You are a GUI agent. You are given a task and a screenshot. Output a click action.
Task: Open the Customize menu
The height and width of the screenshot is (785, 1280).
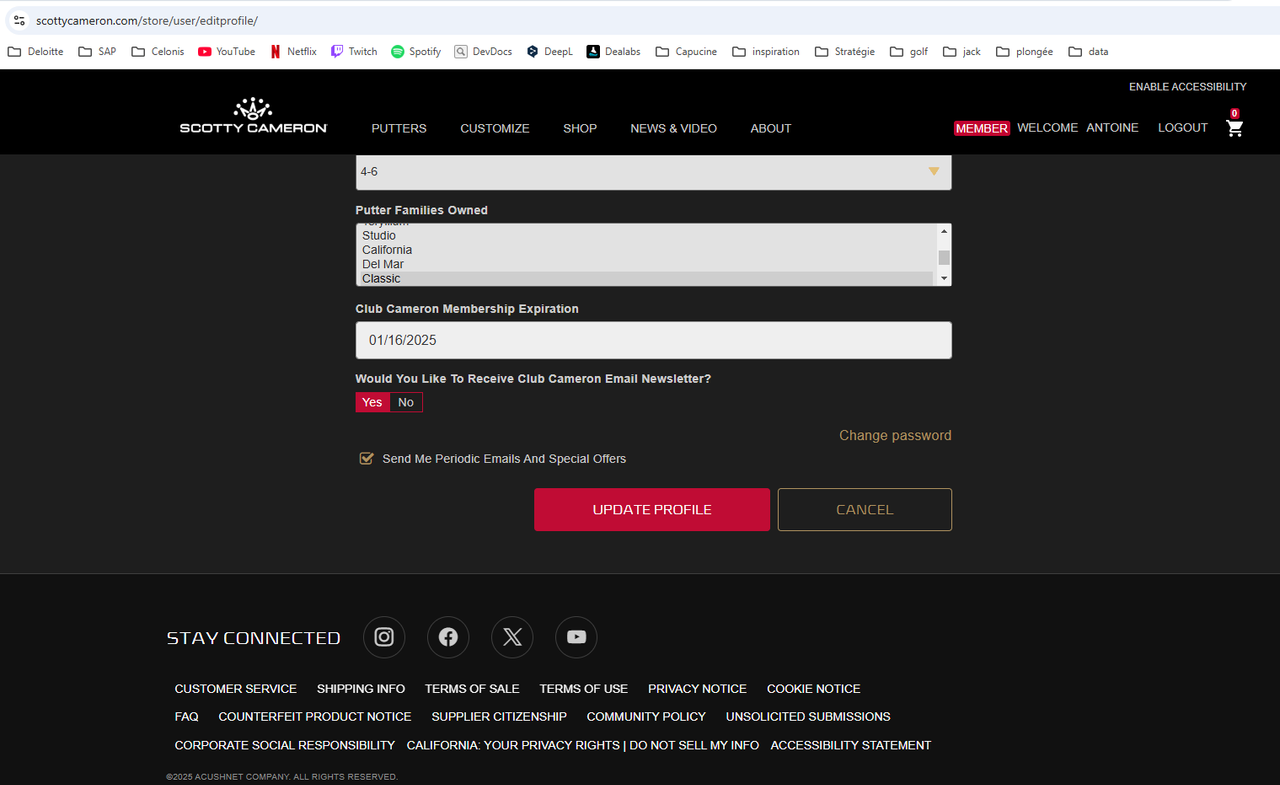495,128
